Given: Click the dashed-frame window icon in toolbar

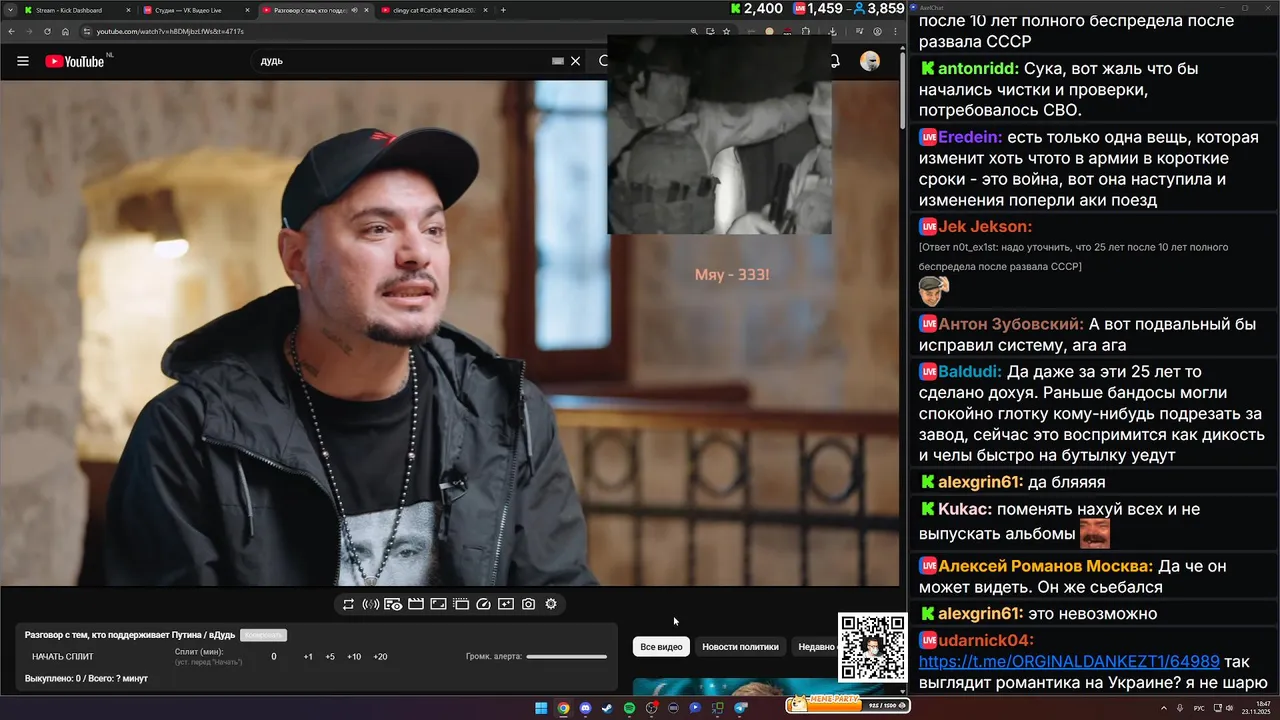Looking at the screenshot, I should pos(461,604).
